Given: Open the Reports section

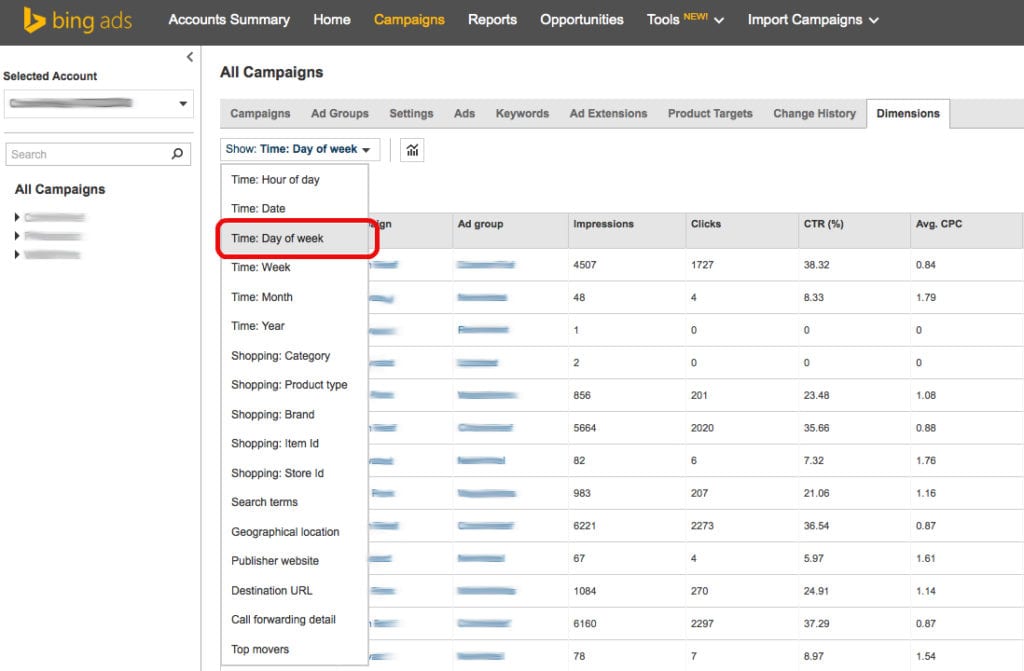Looking at the screenshot, I should [492, 20].
